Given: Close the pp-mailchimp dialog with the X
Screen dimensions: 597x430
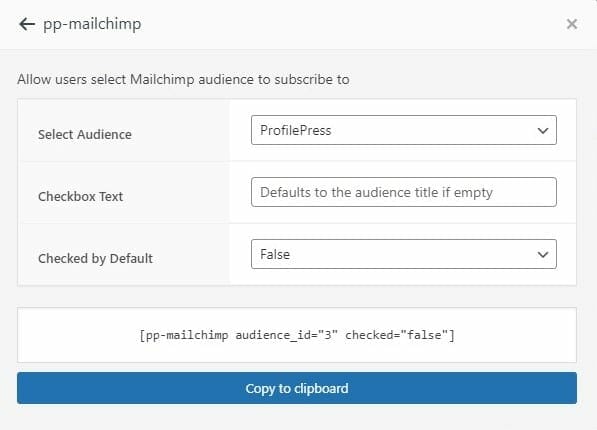Looking at the screenshot, I should (x=571, y=24).
